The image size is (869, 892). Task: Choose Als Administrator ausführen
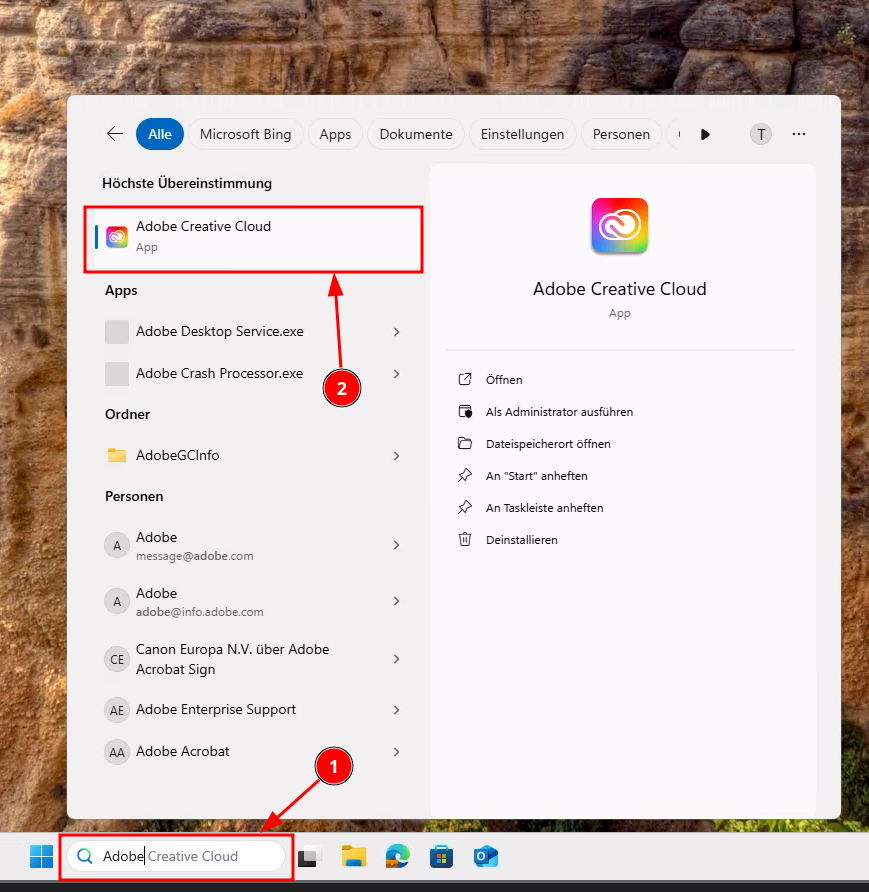(559, 412)
